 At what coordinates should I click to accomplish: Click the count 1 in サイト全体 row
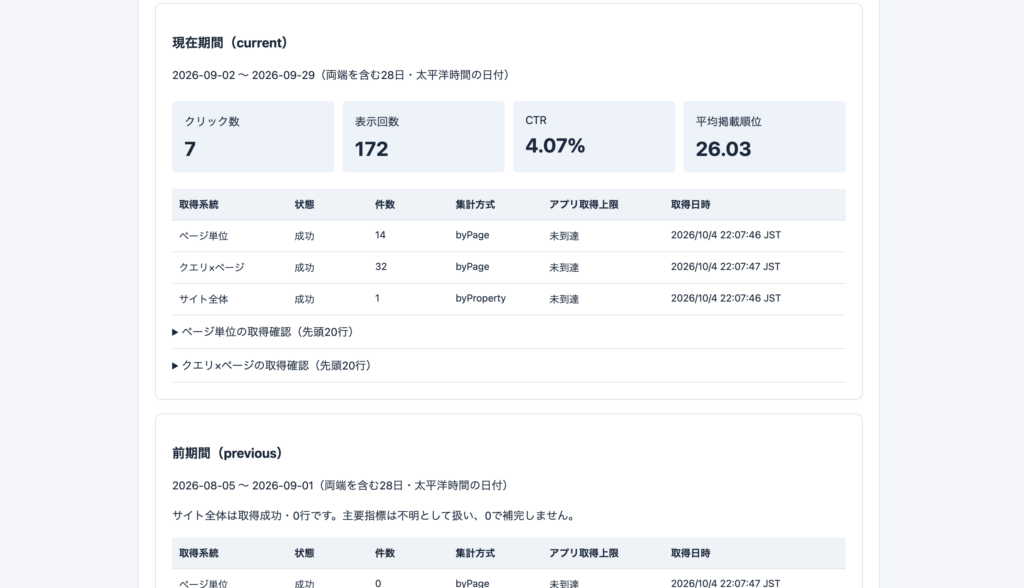click(377, 299)
